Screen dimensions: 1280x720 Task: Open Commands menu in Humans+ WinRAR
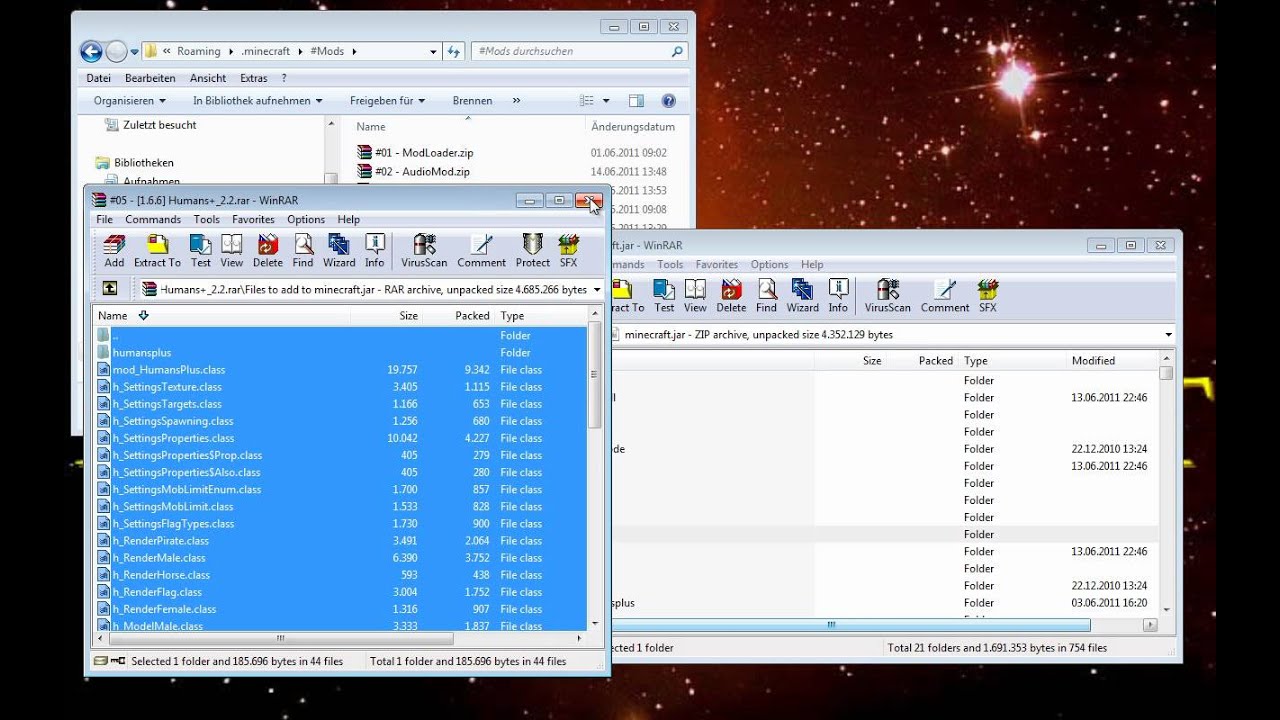pos(153,219)
